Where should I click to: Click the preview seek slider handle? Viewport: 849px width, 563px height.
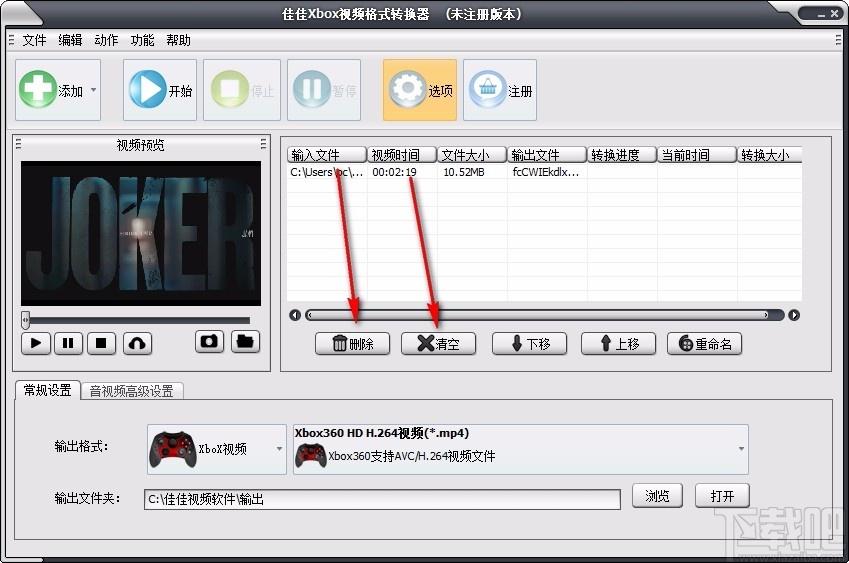[25, 320]
